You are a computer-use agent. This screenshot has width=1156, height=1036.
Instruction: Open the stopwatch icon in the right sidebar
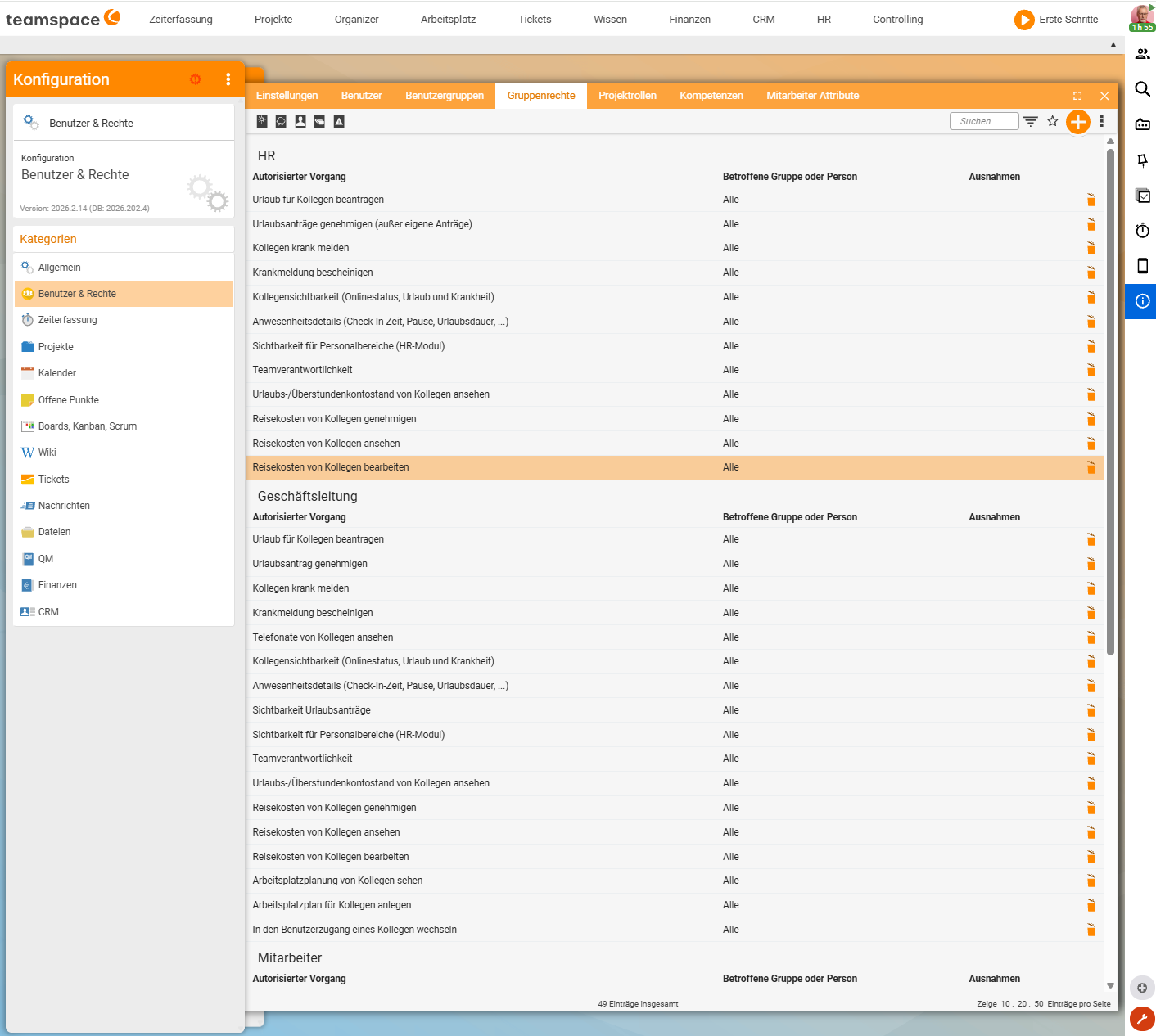click(x=1143, y=231)
